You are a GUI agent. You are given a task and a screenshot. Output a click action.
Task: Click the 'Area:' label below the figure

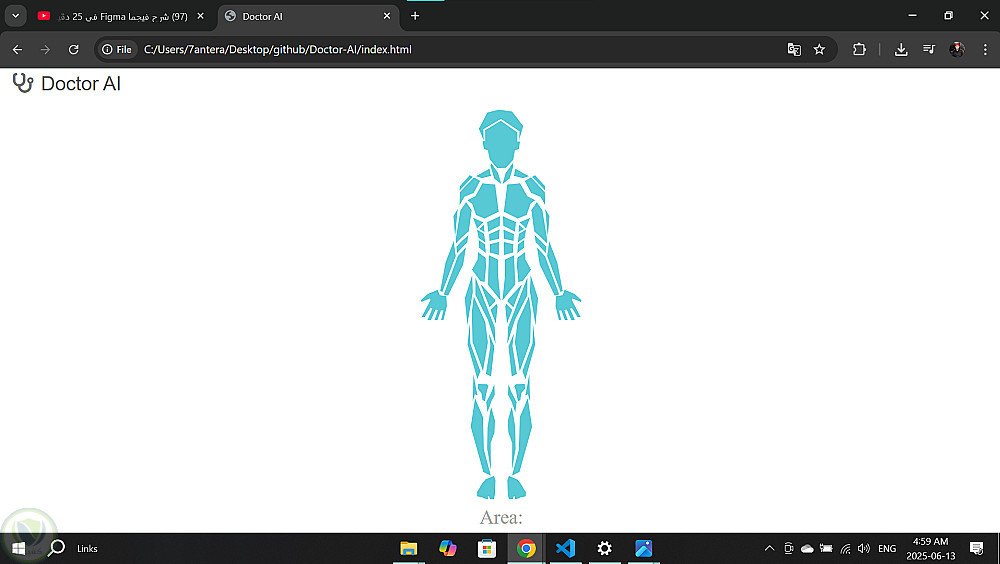point(501,517)
